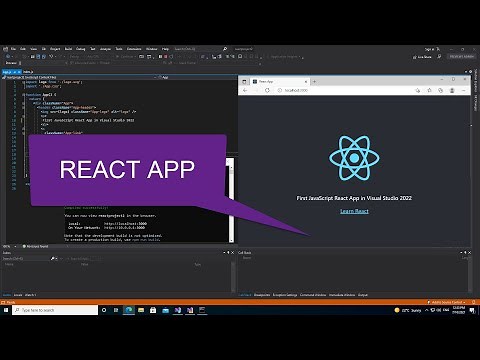The height and width of the screenshot is (360, 480).
Task: Click the Edge favorites star icon
Action: pos(429,90)
